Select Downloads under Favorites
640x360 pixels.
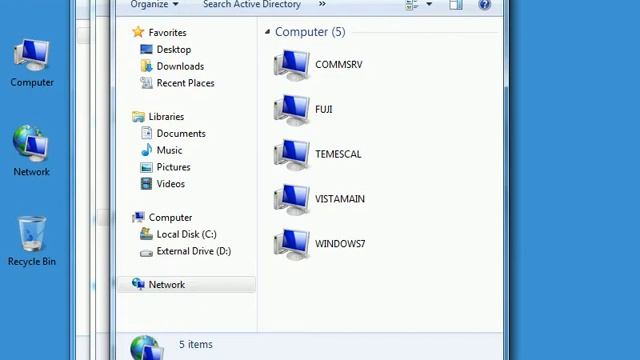[180, 66]
